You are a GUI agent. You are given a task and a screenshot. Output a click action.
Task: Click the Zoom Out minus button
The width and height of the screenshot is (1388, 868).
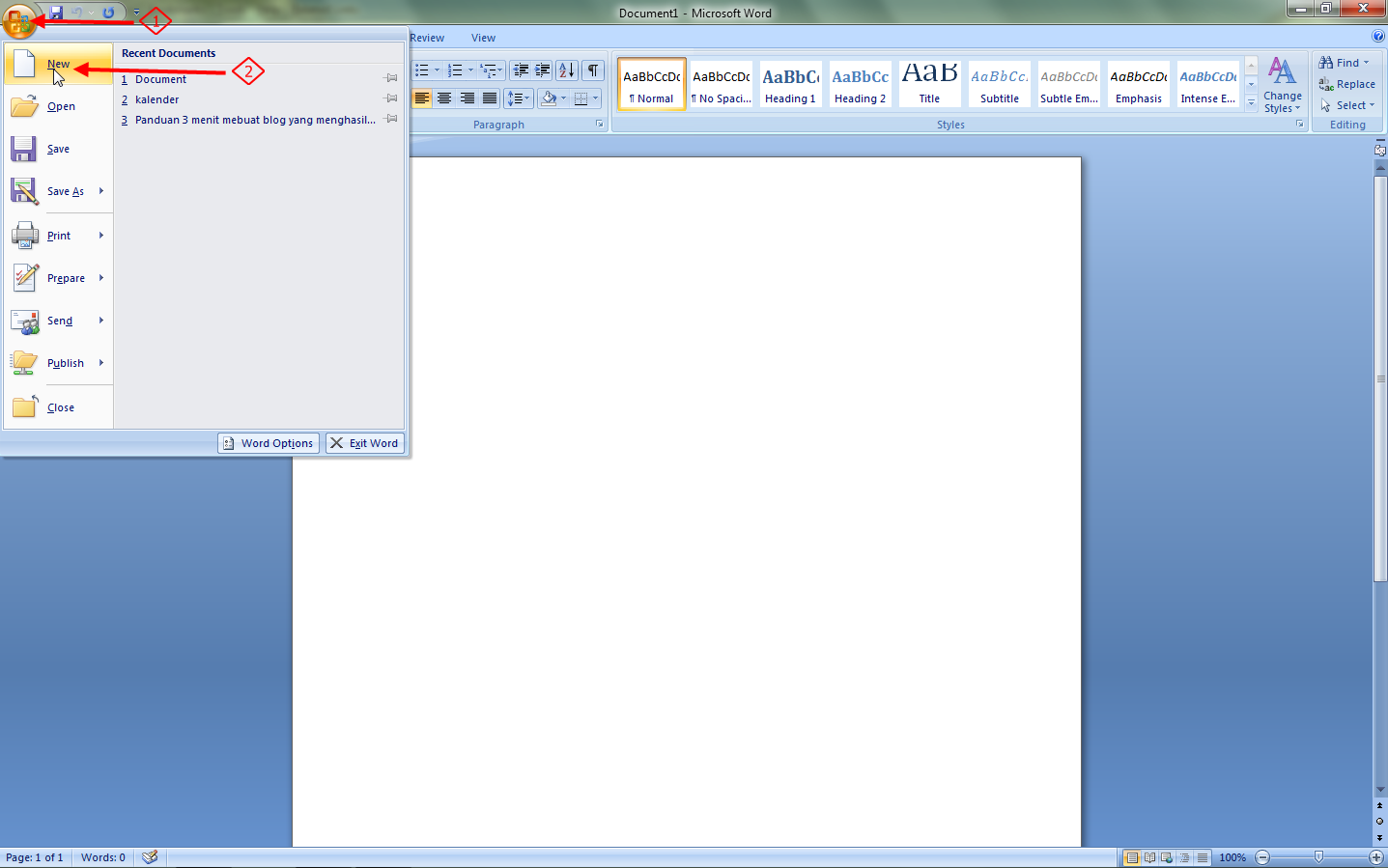1262,857
